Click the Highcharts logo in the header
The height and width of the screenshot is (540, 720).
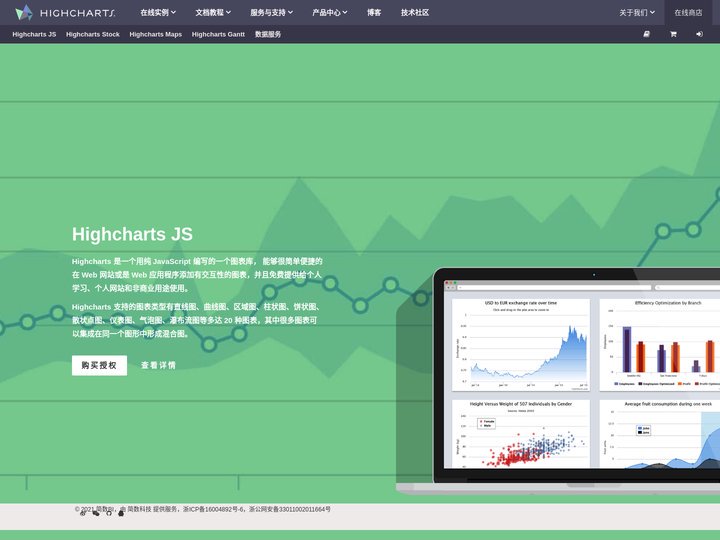coord(65,12)
